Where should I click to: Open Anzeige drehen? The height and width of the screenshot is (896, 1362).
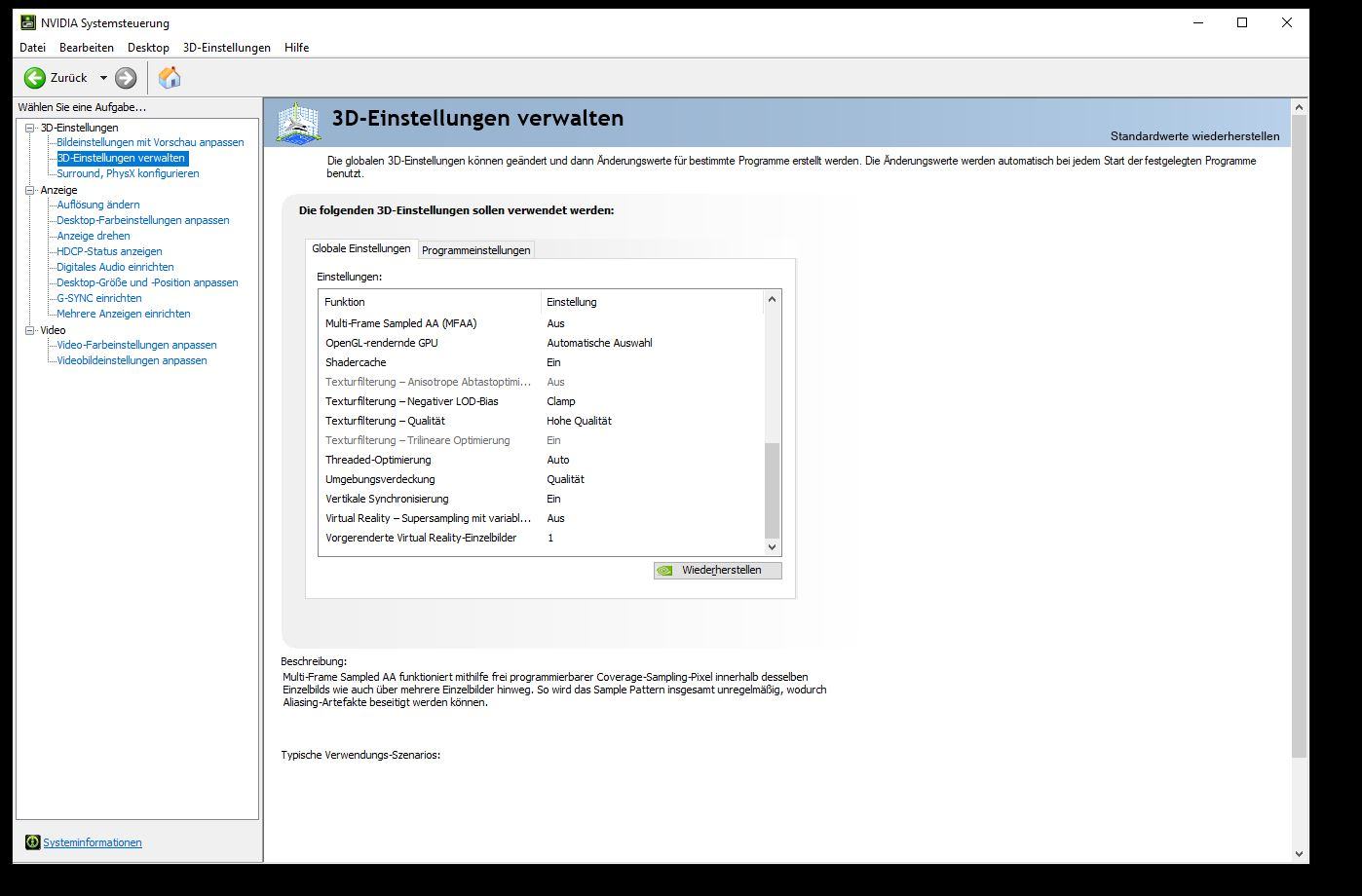tap(94, 236)
